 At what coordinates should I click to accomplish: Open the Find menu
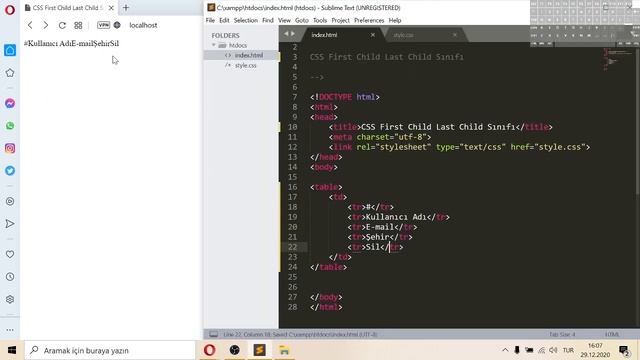point(268,20)
